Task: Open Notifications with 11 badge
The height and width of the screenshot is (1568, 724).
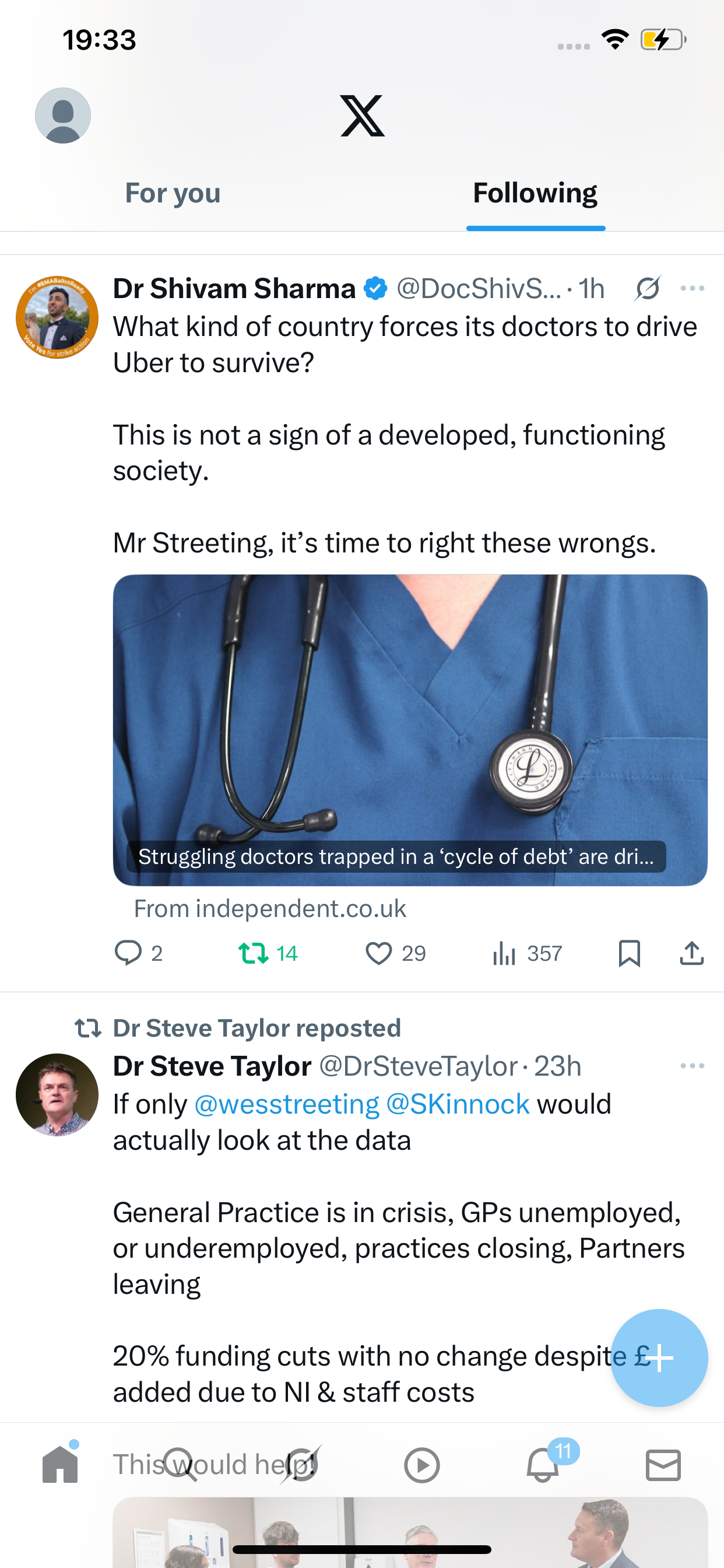Action: click(x=543, y=1465)
